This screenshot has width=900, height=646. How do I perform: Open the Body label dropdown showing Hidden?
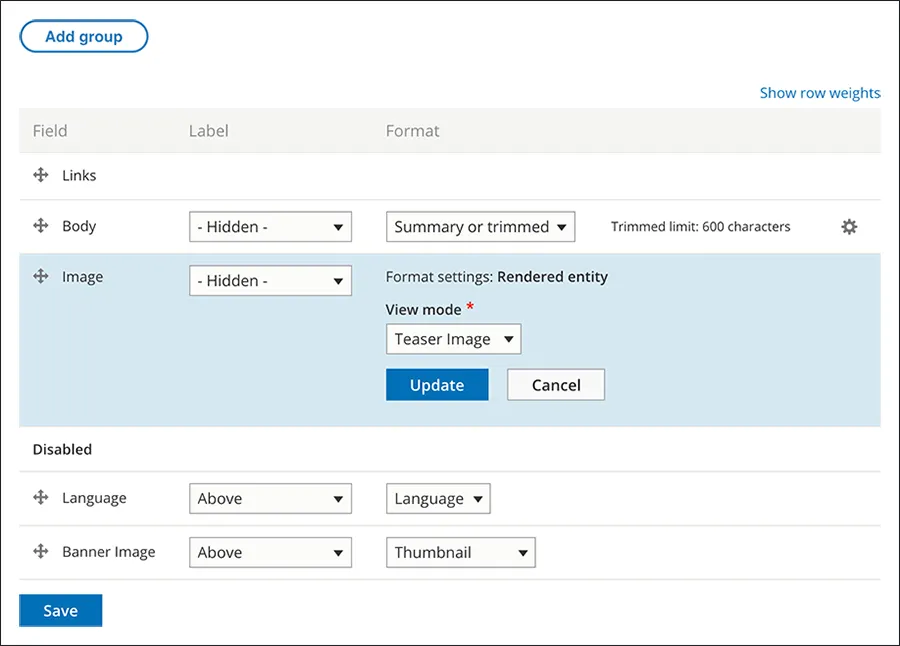tap(270, 226)
